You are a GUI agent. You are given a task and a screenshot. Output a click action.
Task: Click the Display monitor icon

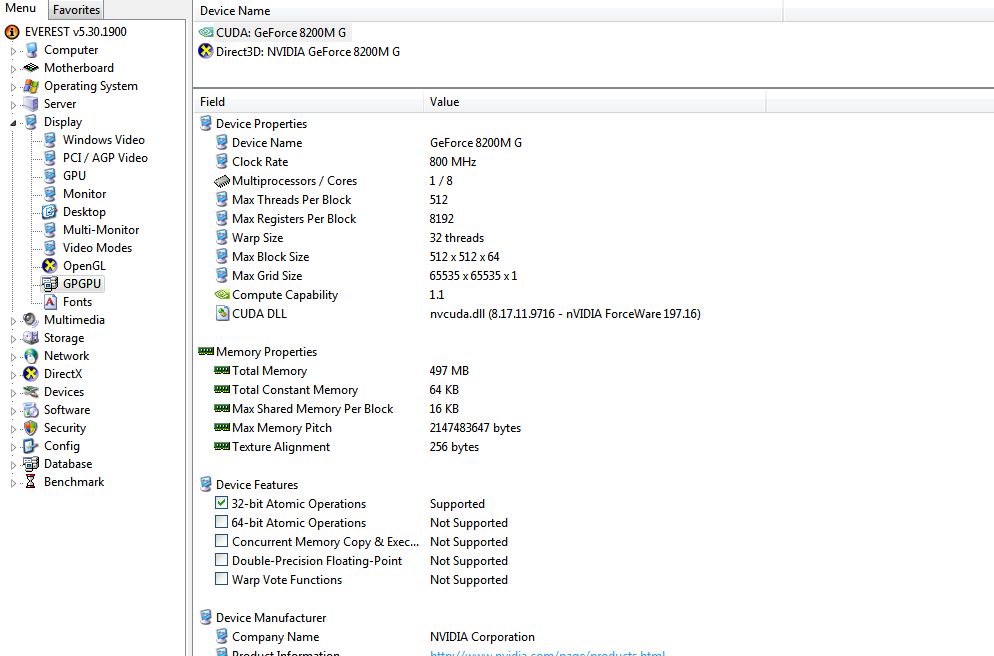click(x=31, y=122)
